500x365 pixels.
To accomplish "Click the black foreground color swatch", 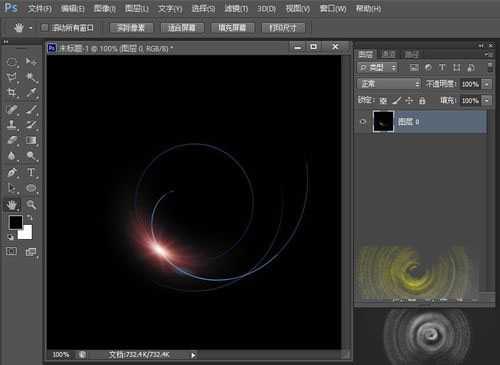I will coord(16,222).
